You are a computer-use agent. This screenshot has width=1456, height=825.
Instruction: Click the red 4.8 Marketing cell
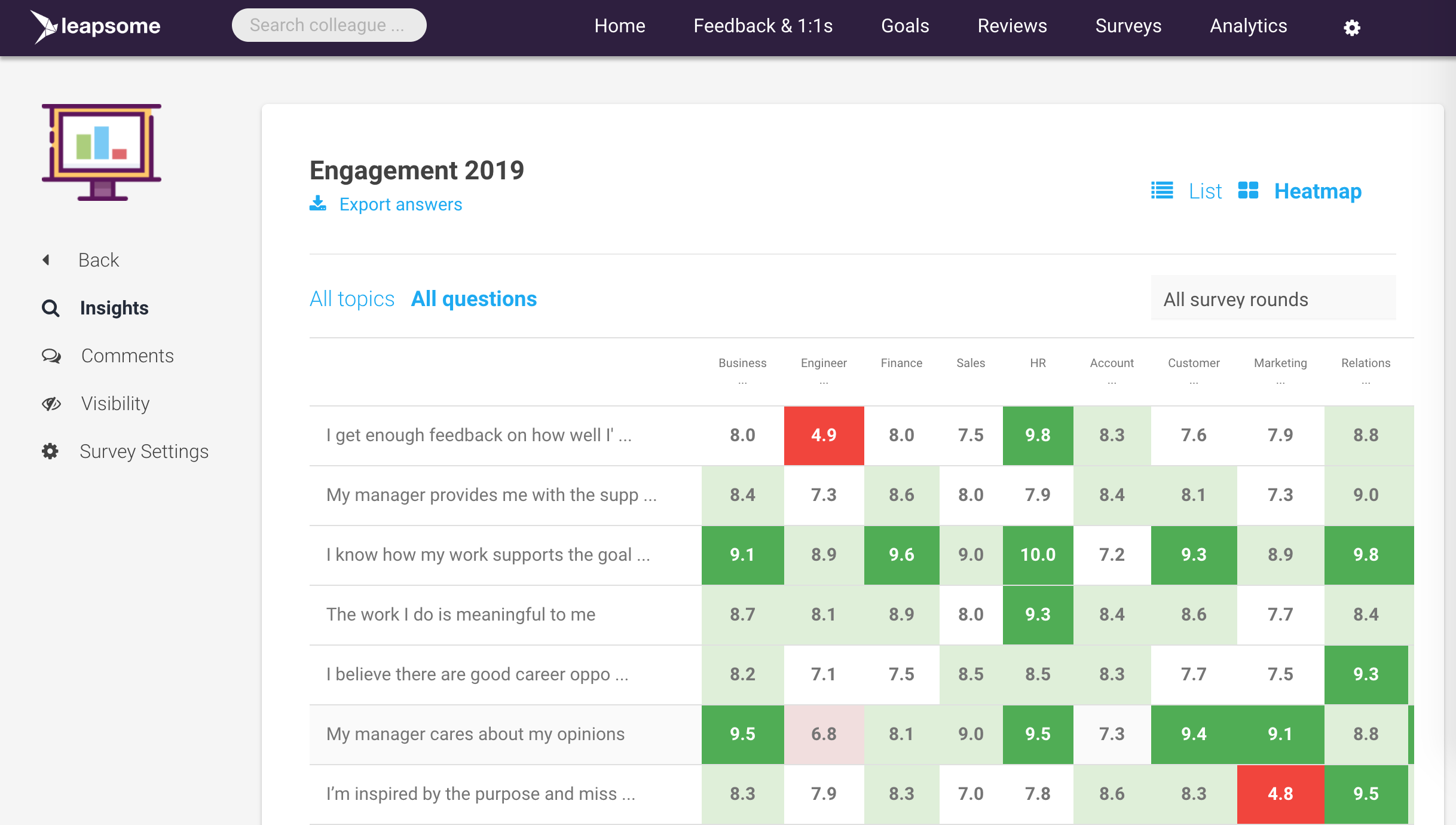1280,794
